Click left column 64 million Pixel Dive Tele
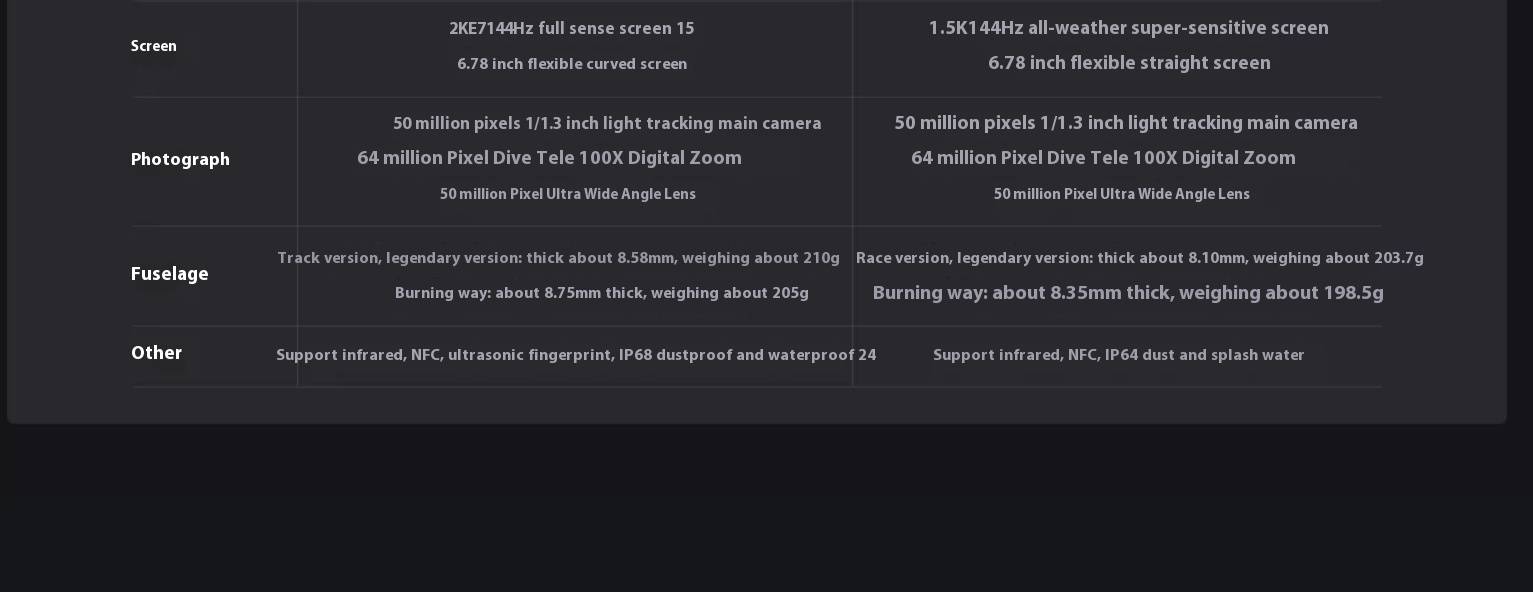This screenshot has height=592, width=1533. 549,158
